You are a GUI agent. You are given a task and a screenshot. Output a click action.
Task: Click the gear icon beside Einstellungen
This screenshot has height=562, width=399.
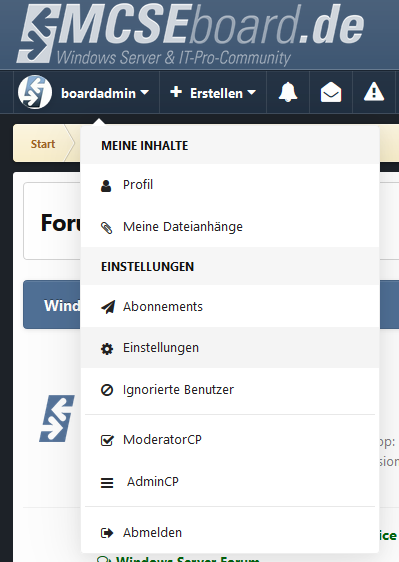(107, 349)
